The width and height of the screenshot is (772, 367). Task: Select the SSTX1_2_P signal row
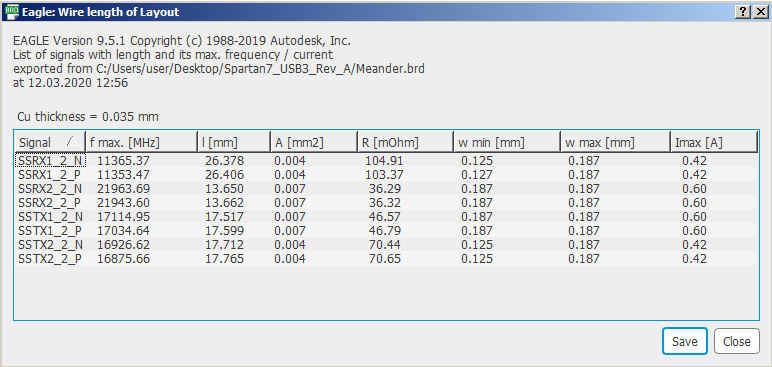coord(386,231)
